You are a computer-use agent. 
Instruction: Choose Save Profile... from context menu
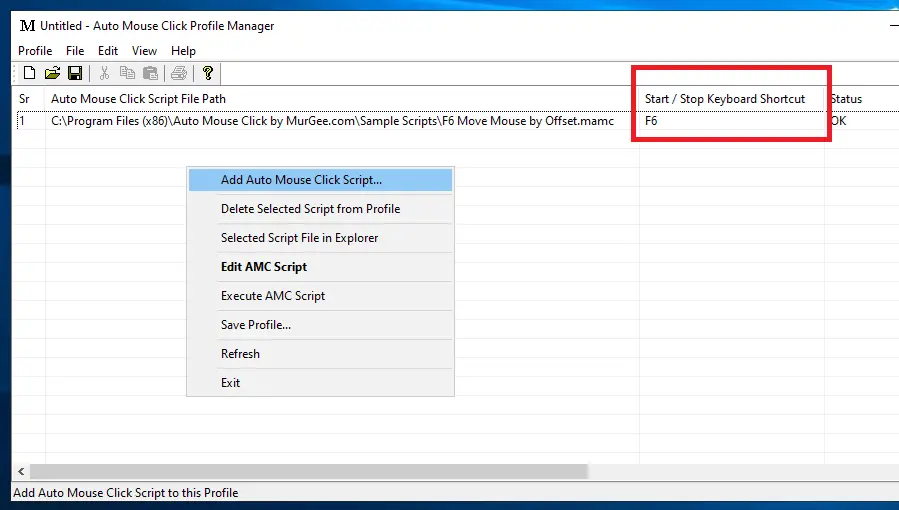click(x=320, y=325)
